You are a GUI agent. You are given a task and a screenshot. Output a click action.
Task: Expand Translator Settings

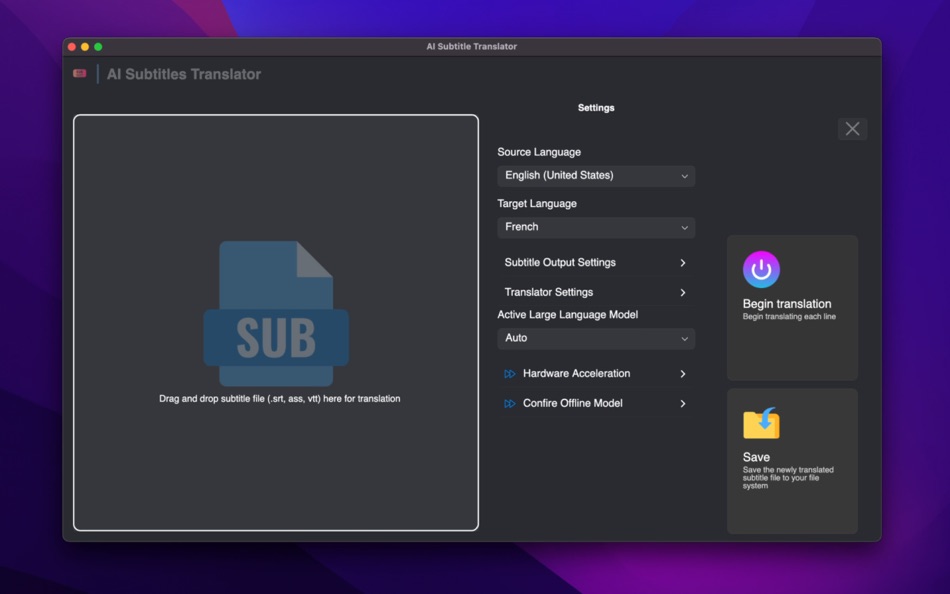click(x=595, y=292)
